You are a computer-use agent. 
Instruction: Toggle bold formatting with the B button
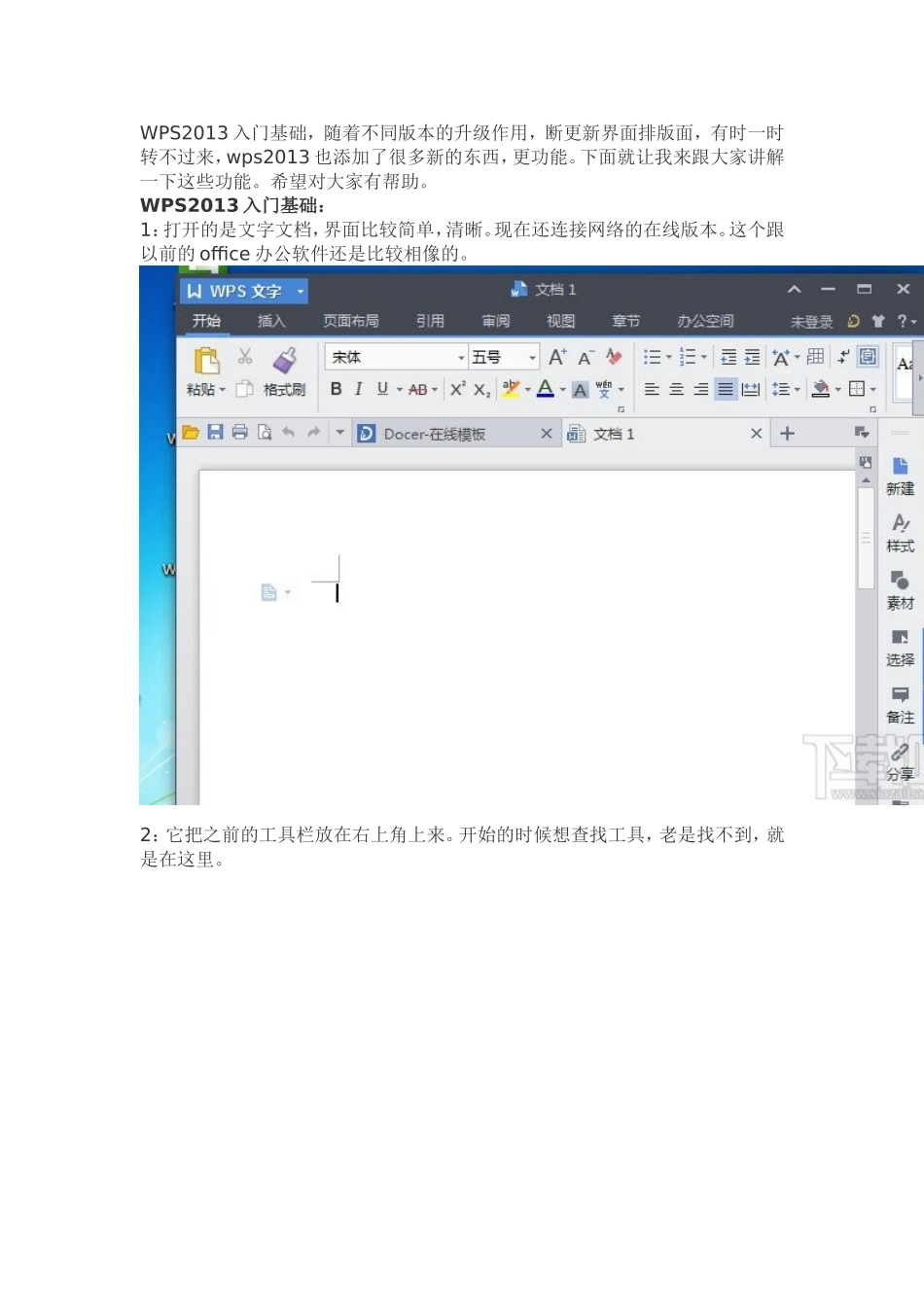tap(337, 389)
